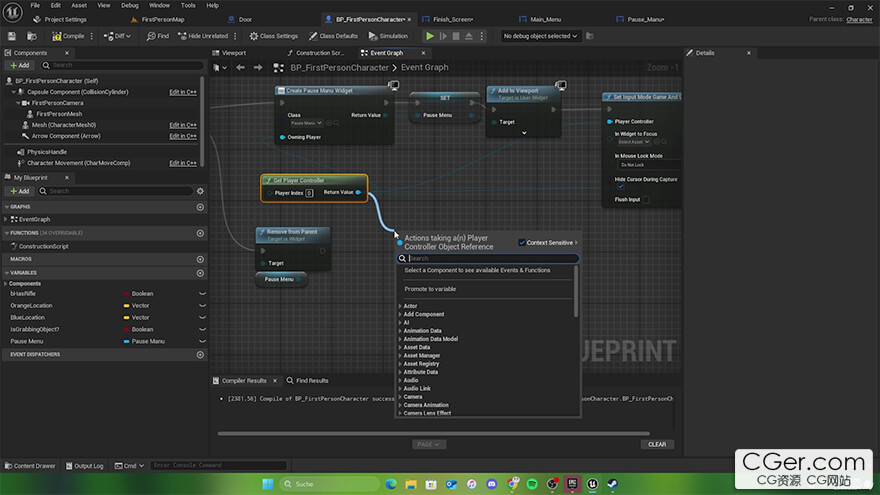Click the Save blueprint icon
This screenshot has width=880, height=495.
point(12,36)
